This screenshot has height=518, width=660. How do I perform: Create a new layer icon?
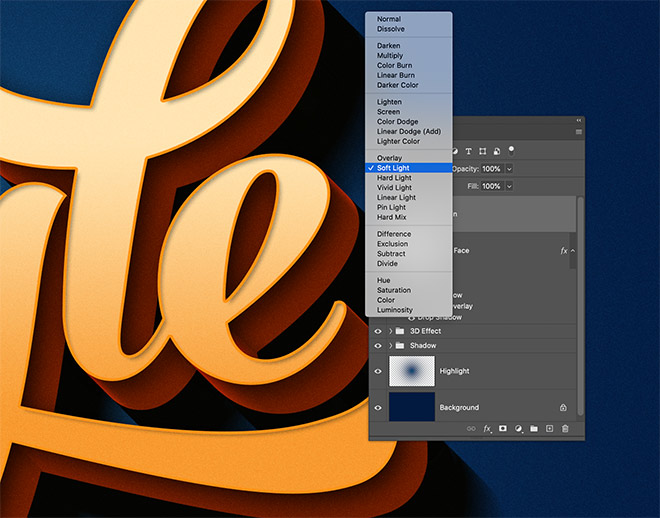coord(549,429)
